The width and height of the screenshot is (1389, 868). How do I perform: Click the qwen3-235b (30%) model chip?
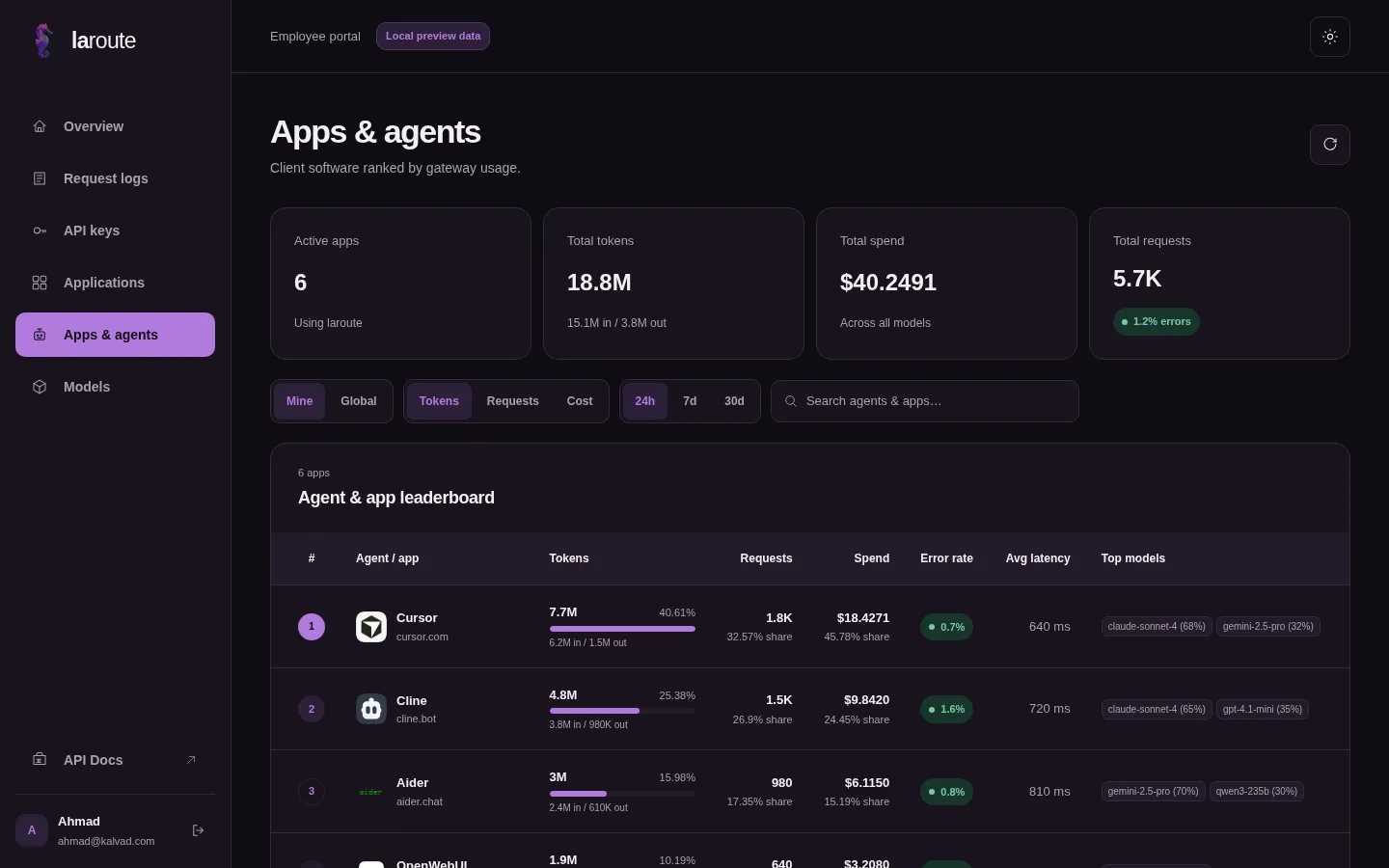[x=1257, y=792]
